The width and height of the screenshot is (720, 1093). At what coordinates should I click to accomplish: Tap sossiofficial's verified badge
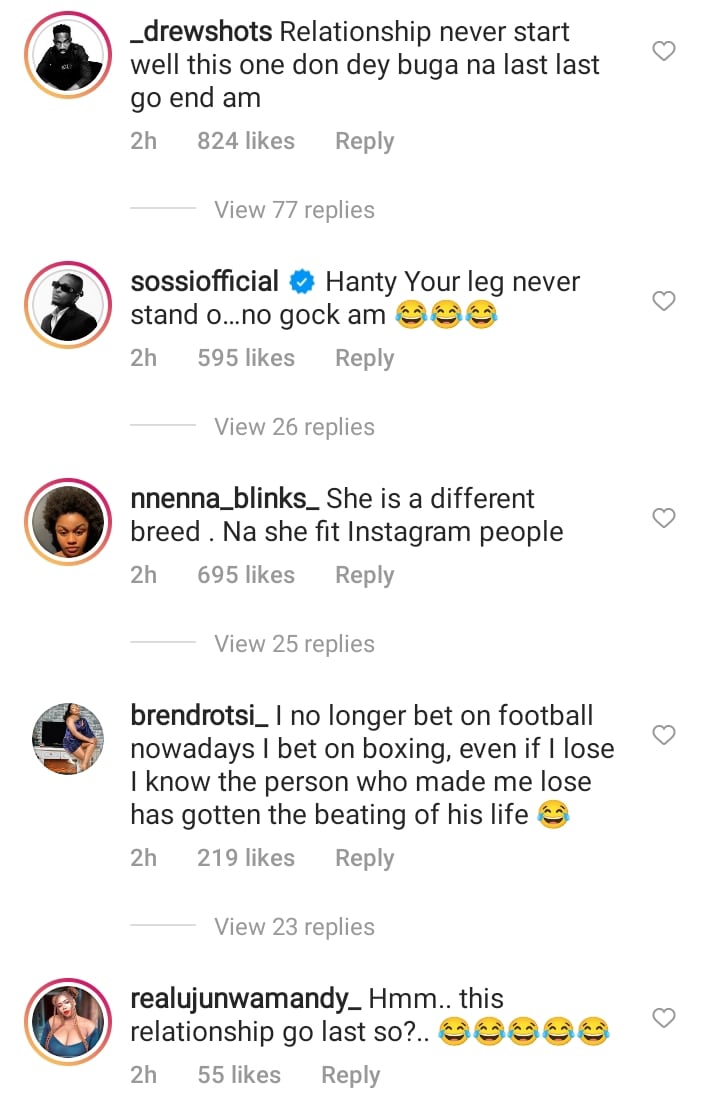click(302, 283)
